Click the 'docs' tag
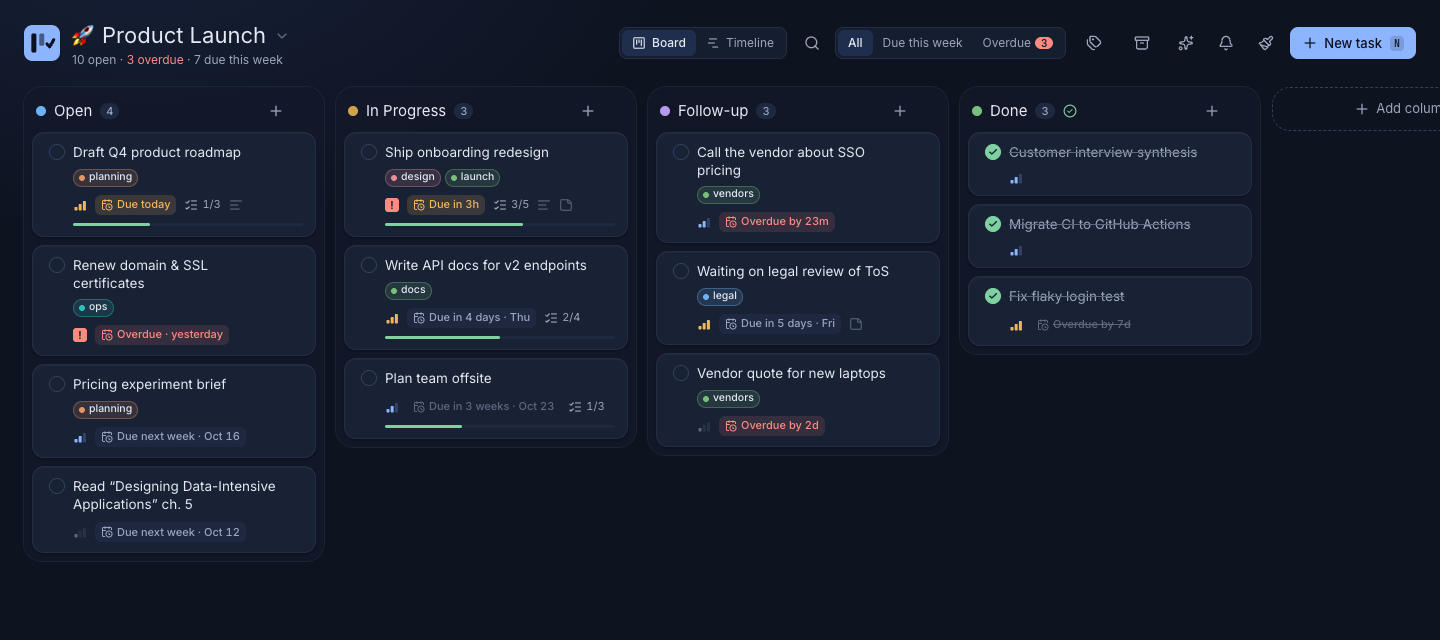The image size is (1440, 640). (x=408, y=290)
